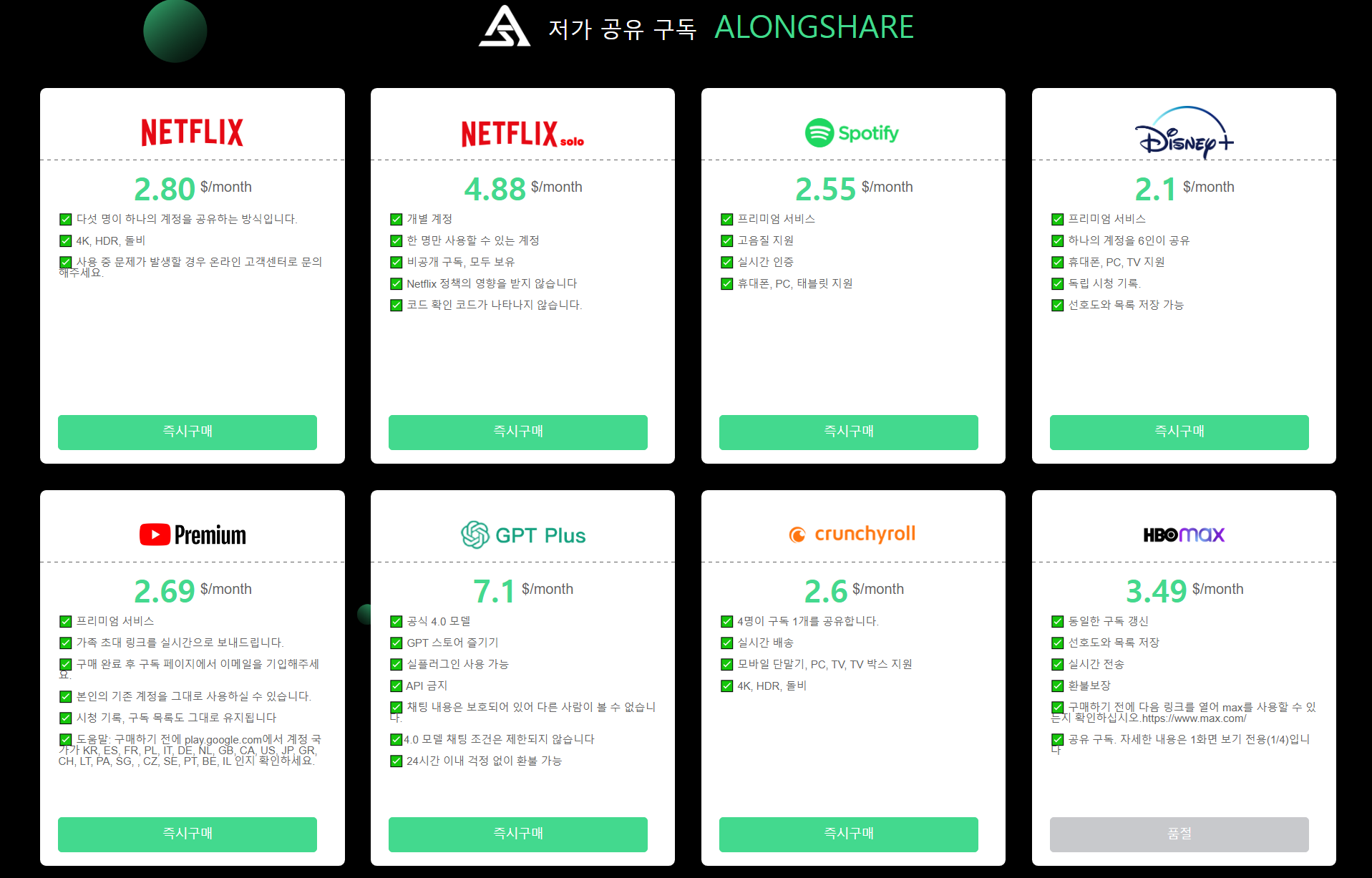Click GPT Plus 즉시구매 button
1372x878 pixels.
(518, 834)
